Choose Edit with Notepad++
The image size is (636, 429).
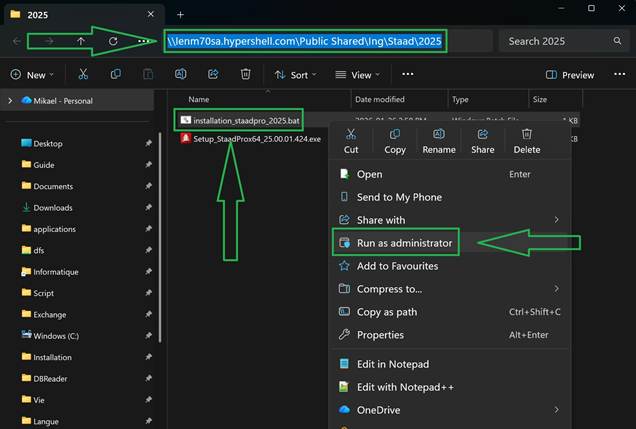point(449,387)
